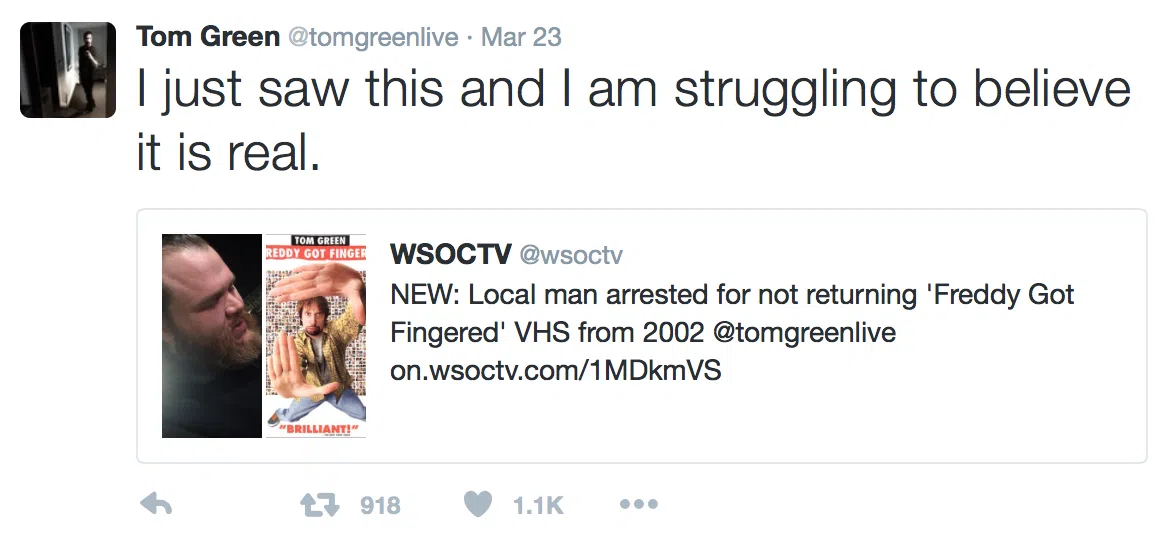The width and height of the screenshot is (1168, 538).
Task: Like the tweet with the heart icon
Action: [479, 505]
